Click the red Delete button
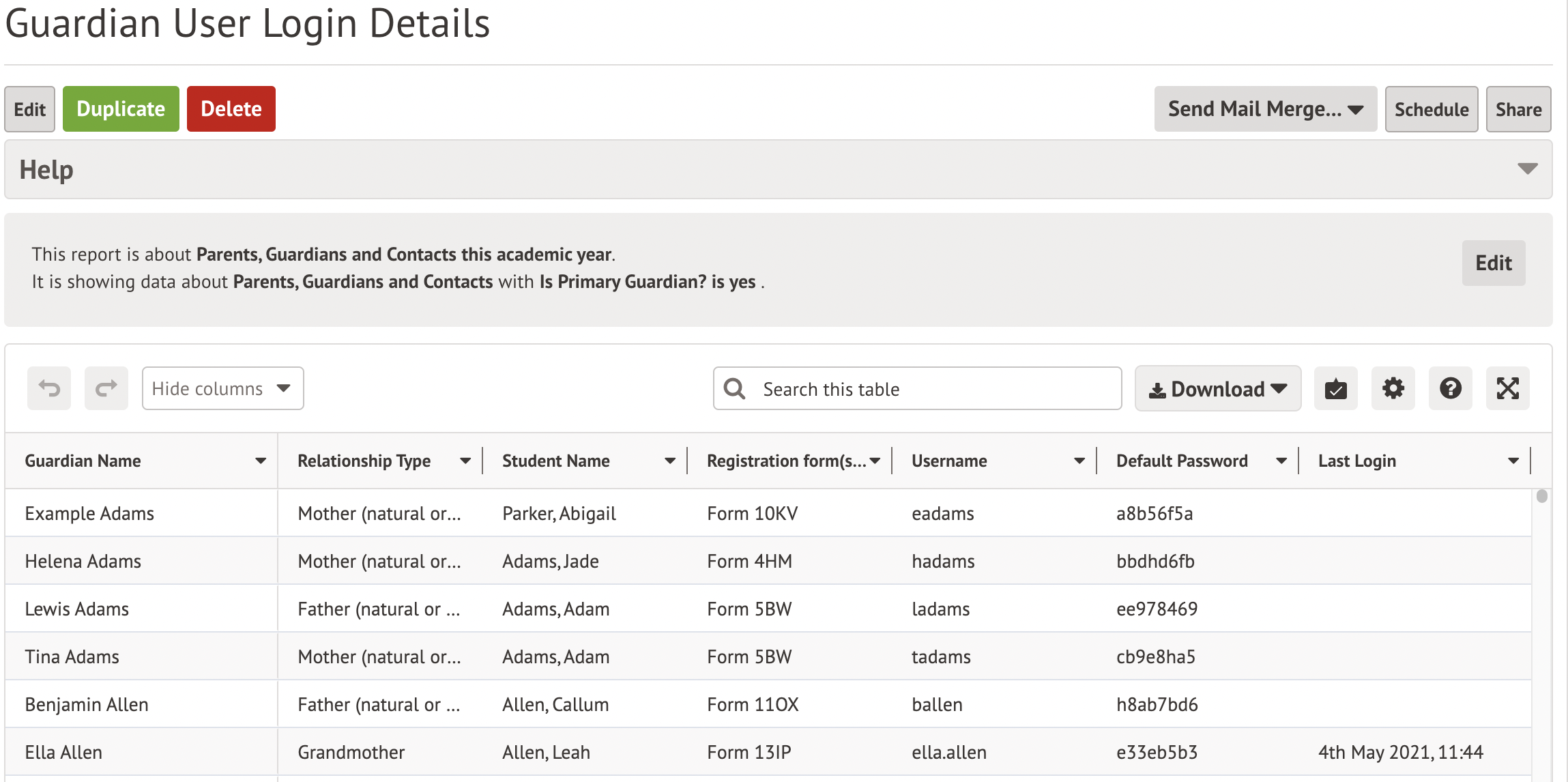This screenshot has width=1568, height=782. click(x=231, y=109)
